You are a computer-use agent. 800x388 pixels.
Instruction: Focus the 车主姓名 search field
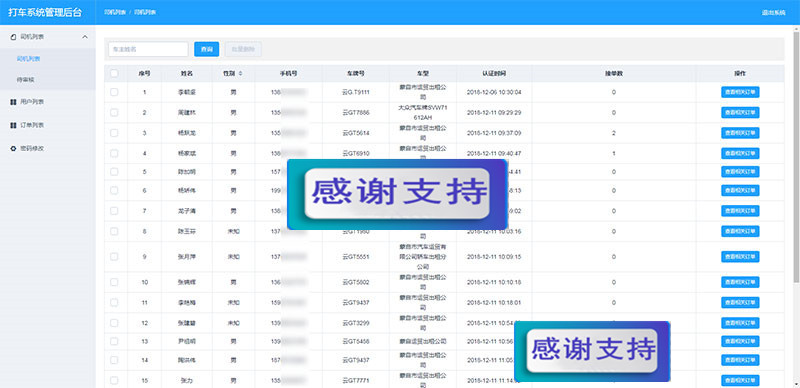[x=148, y=49]
